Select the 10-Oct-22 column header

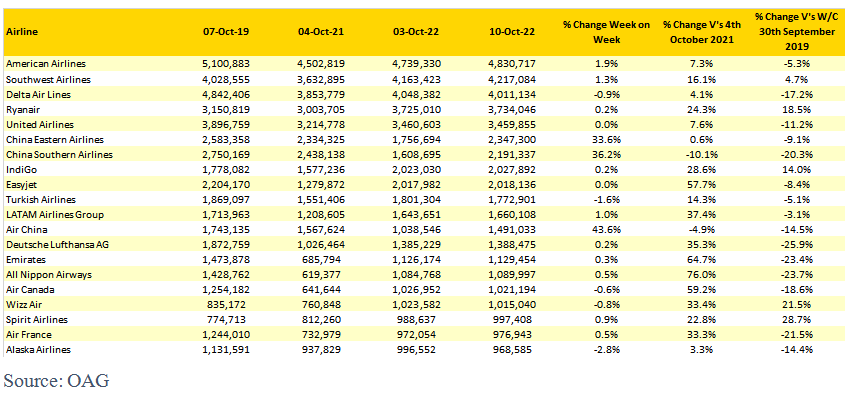pyautogui.click(x=512, y=32)
